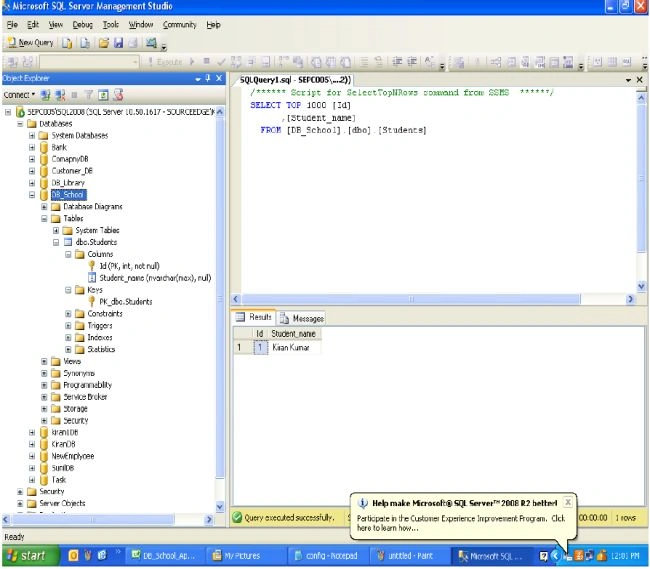Switch to the Messages tab

301,318
